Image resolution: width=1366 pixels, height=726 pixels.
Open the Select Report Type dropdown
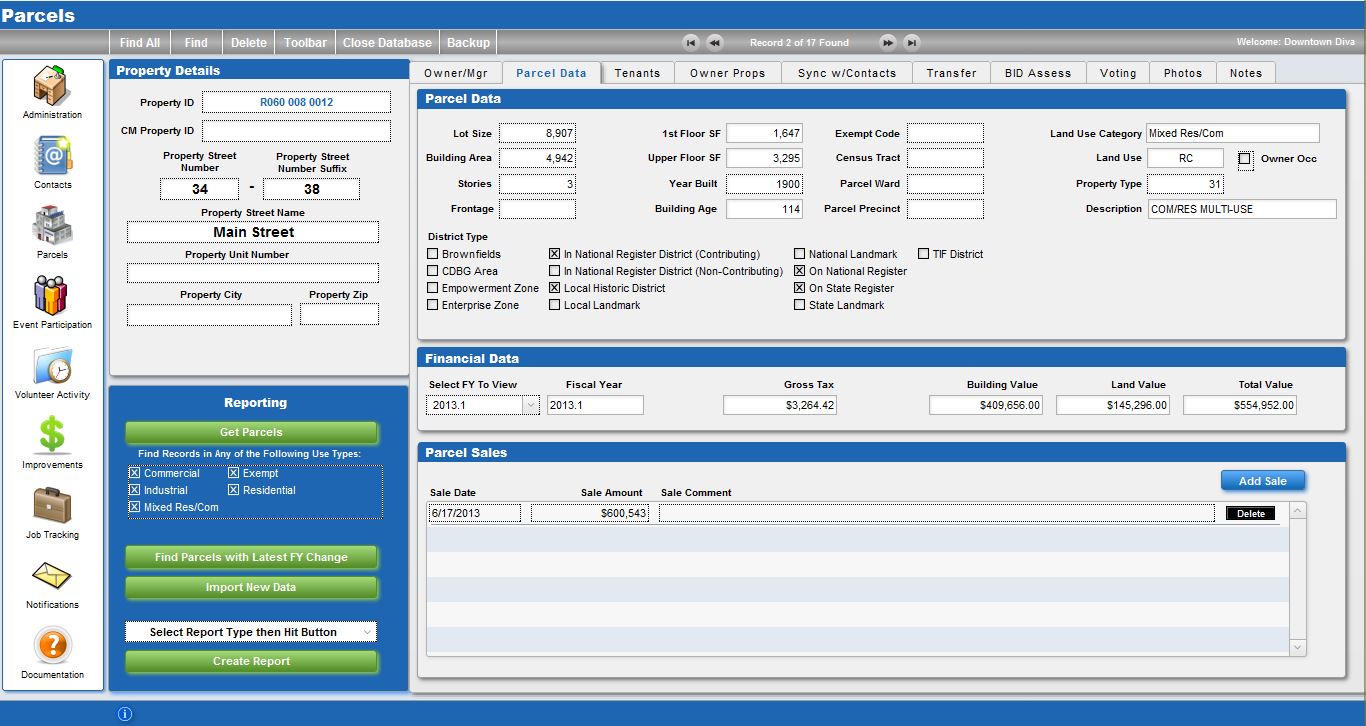click(251, 632)
